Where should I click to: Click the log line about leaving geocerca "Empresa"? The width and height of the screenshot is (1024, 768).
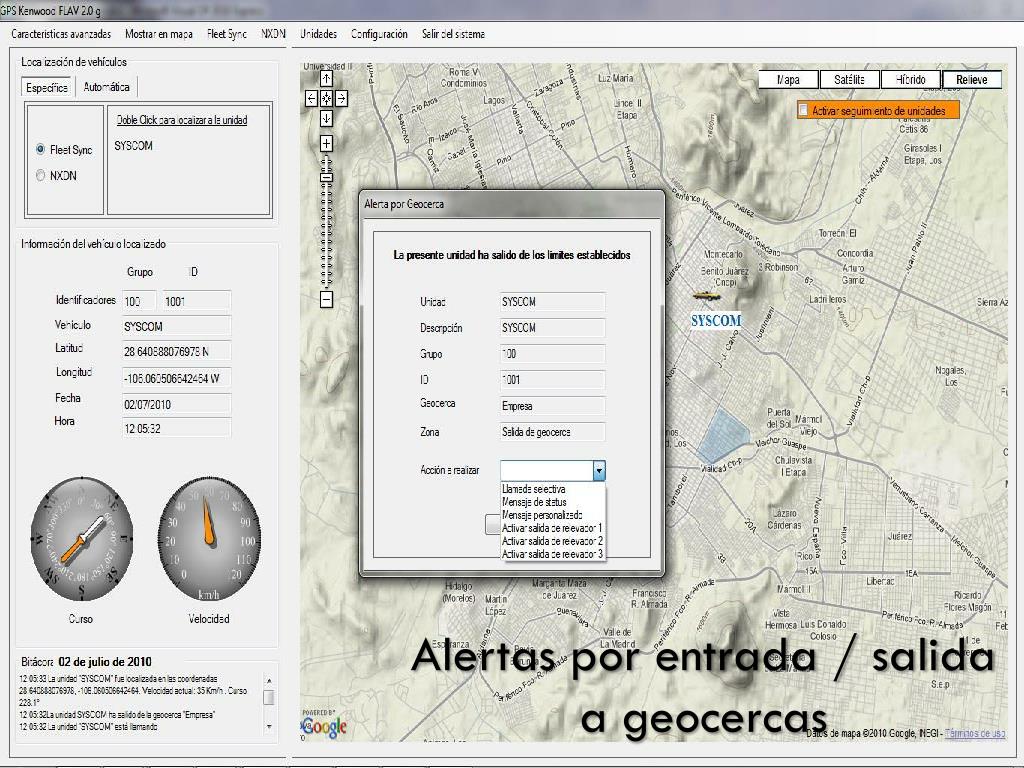(x=117, y=714)
